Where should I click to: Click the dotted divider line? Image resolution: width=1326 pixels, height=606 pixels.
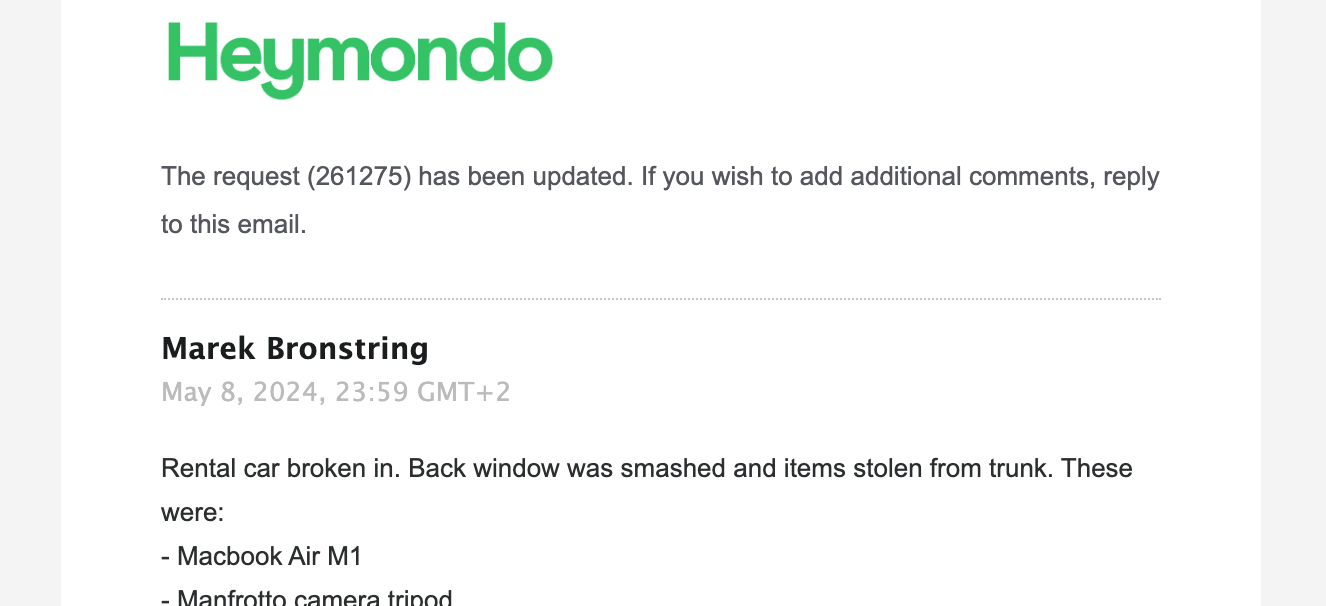click(660, 299)
